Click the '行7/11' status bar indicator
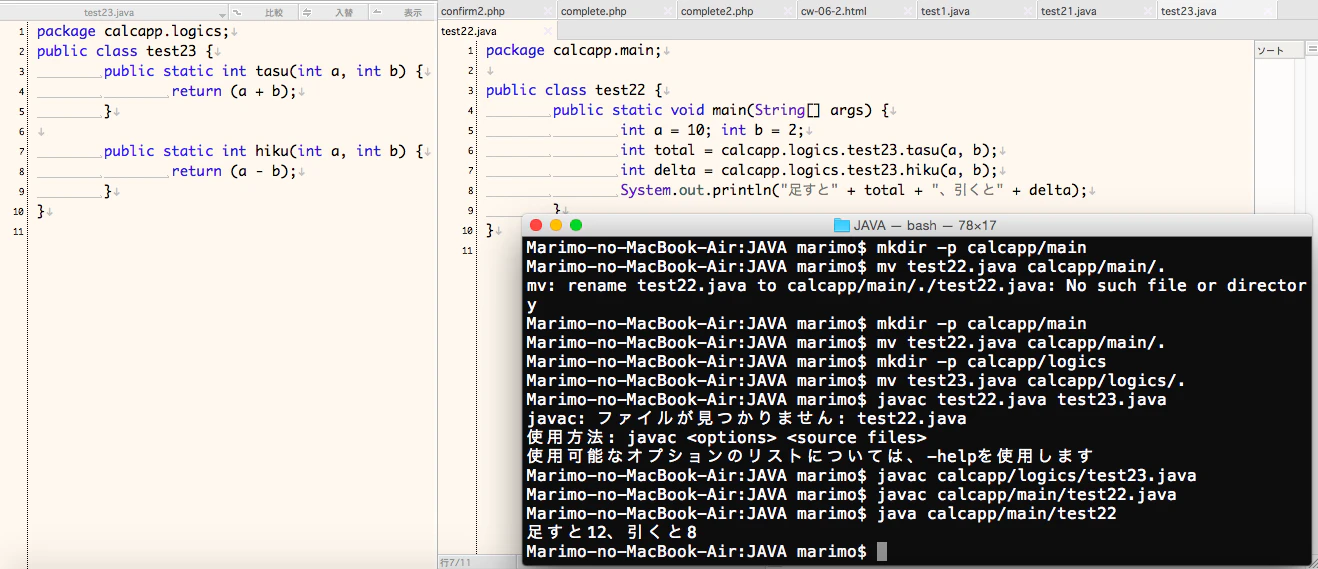 (455, 563)
